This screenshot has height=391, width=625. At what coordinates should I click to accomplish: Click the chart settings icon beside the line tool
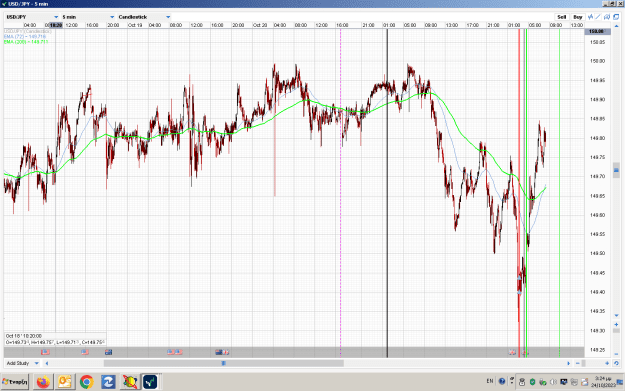607,17
